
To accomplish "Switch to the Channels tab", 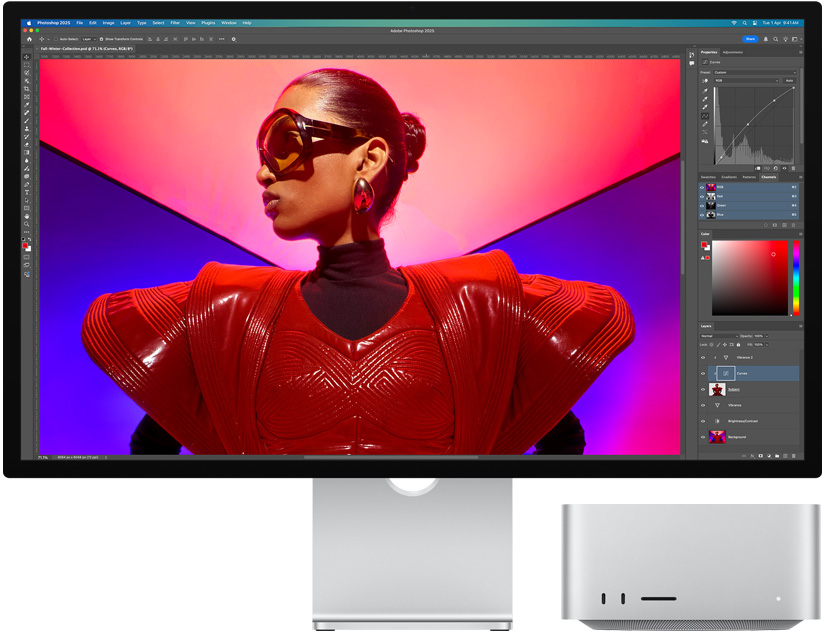I will (x=768, y=177).
